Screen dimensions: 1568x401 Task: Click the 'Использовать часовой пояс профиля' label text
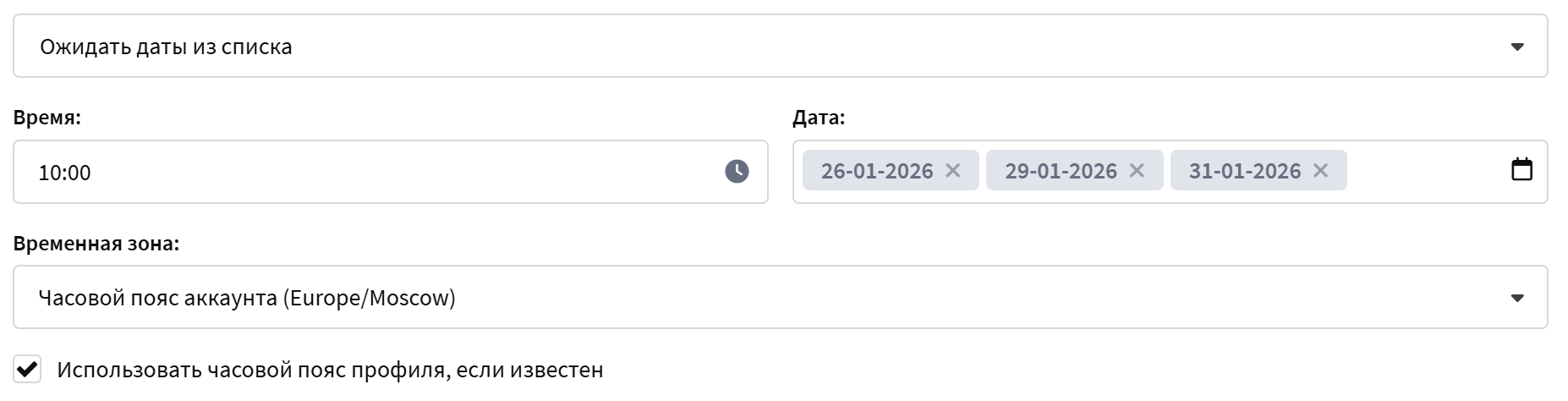[330, 371]
